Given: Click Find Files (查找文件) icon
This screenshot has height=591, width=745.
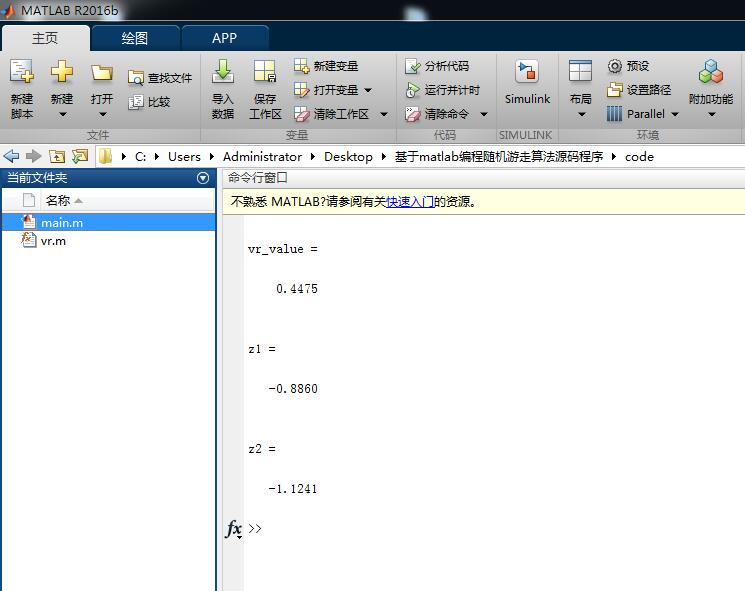Looking at the screenshot, I should click(135, 78).
